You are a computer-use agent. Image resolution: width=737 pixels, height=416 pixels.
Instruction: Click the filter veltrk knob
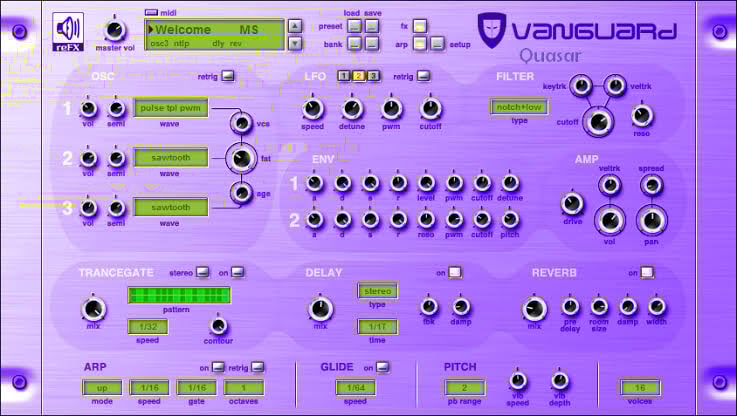pos(614,86)
